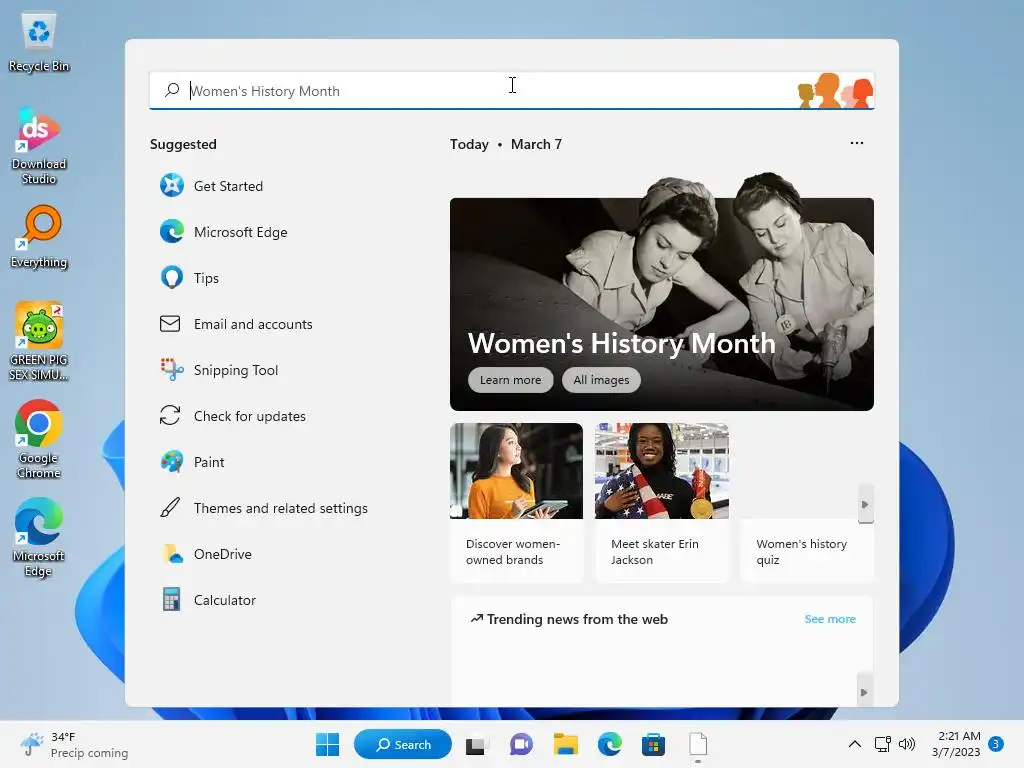1024x768 pixels.
Task: Click the volume speaker tray icon
Action: coord(906,744)
